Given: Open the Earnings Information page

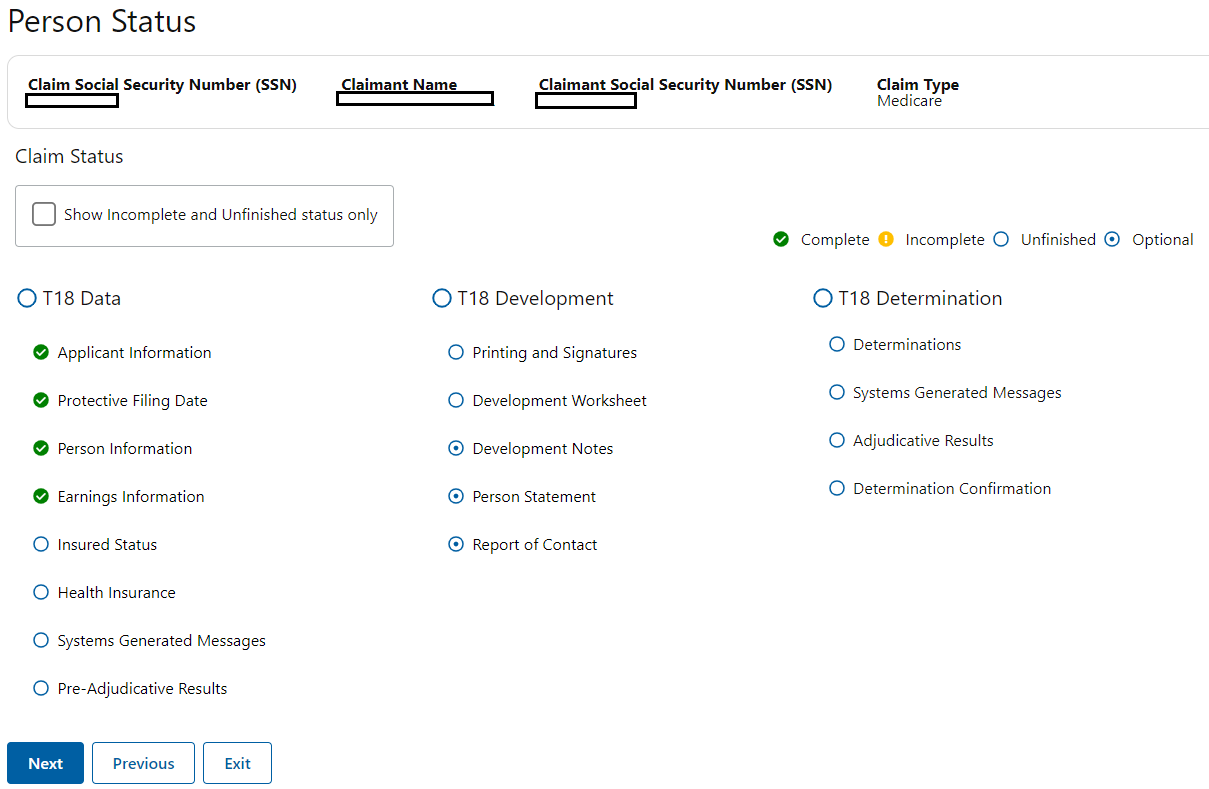Looking at the screenshot, I should 131,496.
